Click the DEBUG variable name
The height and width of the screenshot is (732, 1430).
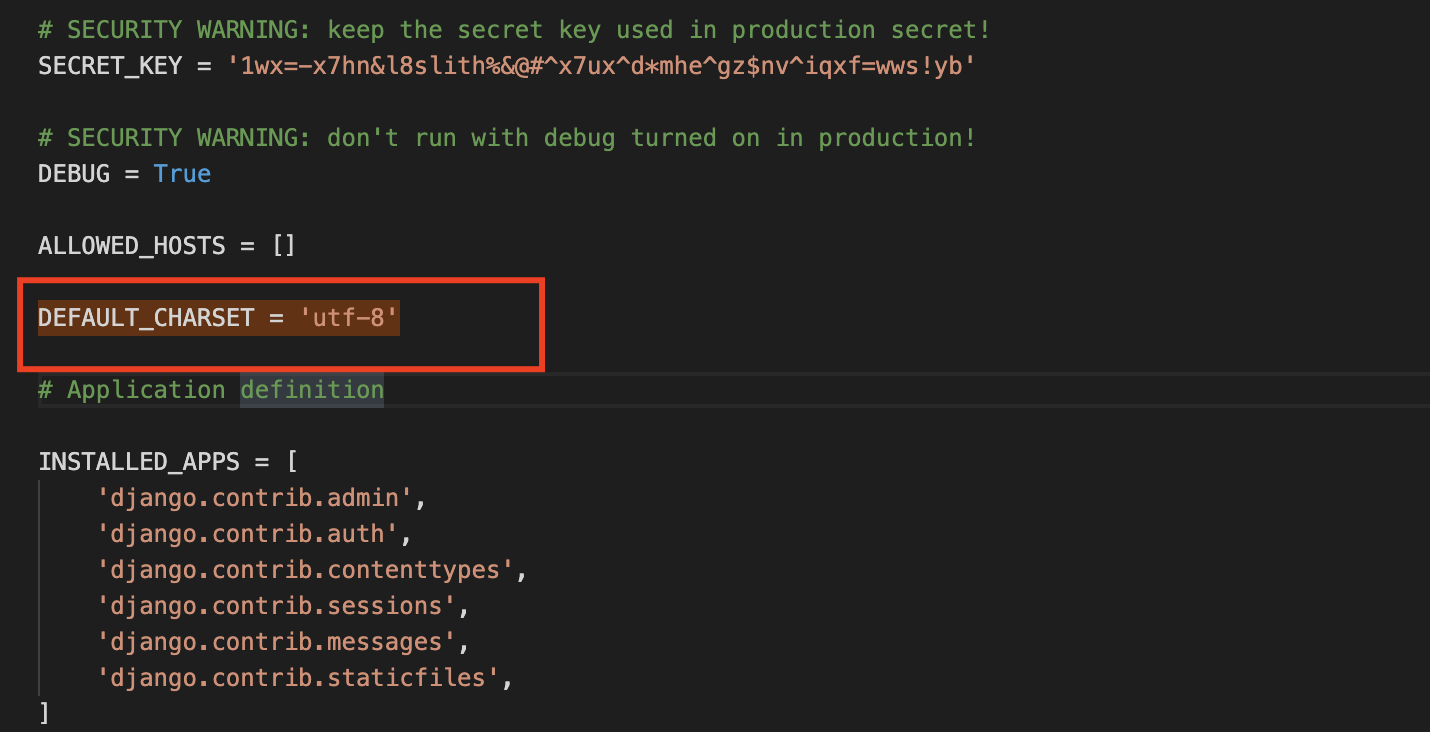74,174
